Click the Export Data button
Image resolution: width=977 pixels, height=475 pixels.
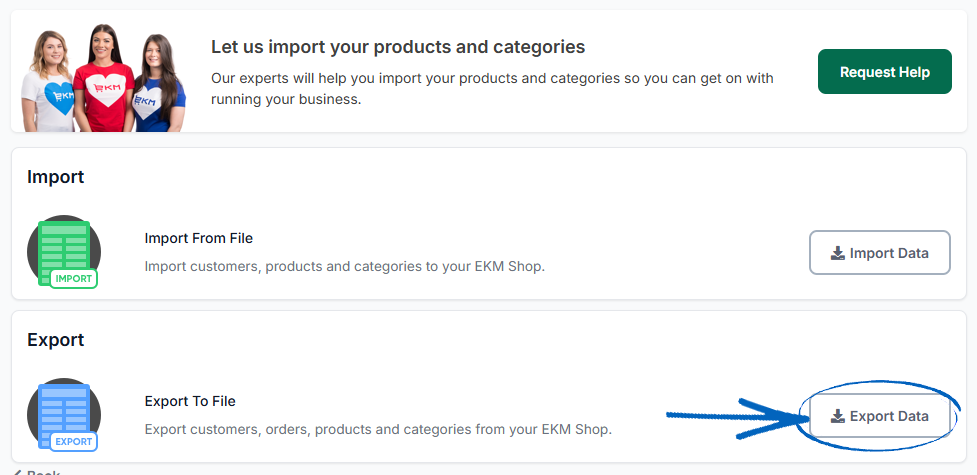(x=880, y=416)
